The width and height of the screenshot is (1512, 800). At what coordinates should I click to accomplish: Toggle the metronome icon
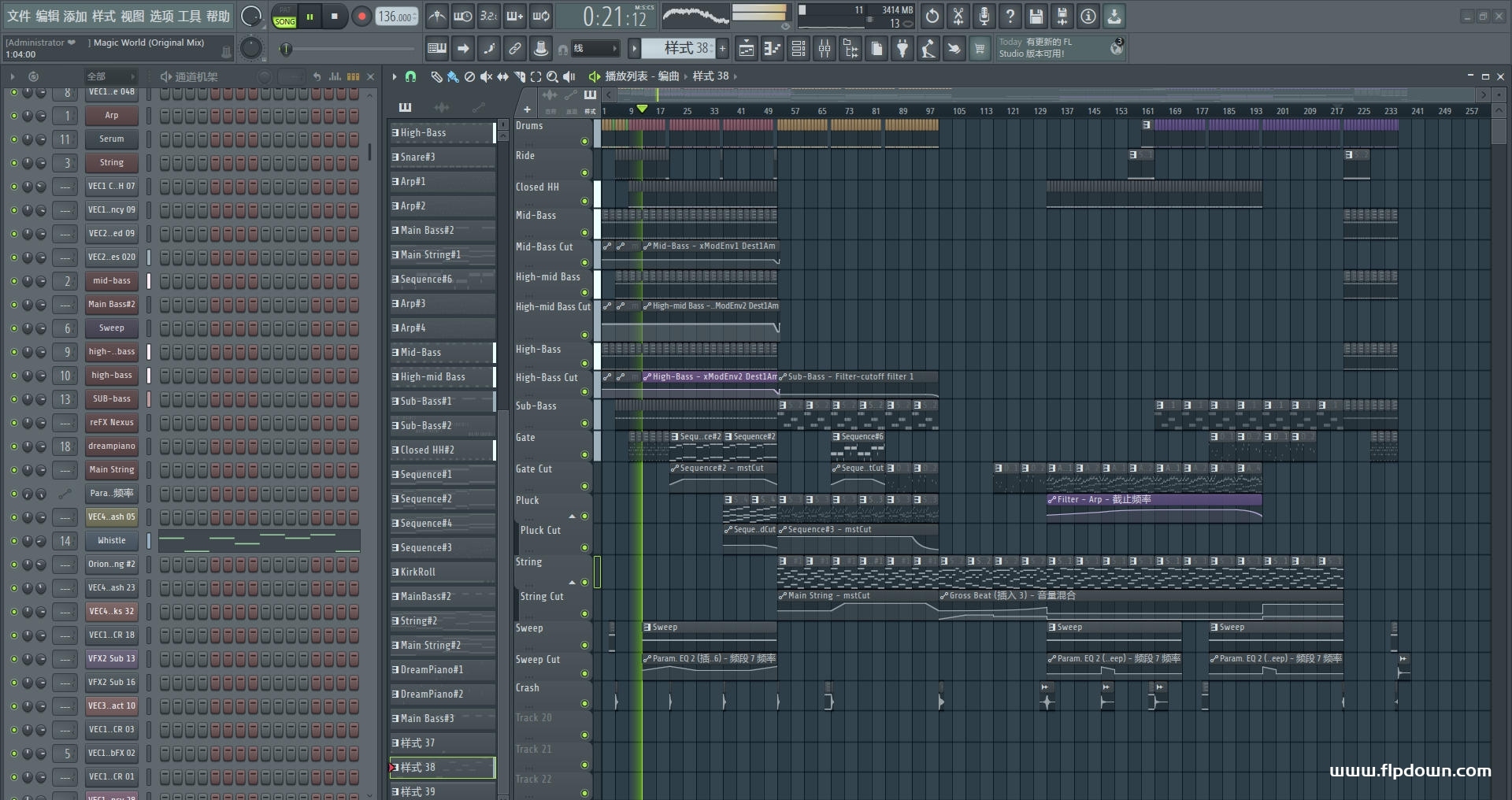[x=437, y=17]
